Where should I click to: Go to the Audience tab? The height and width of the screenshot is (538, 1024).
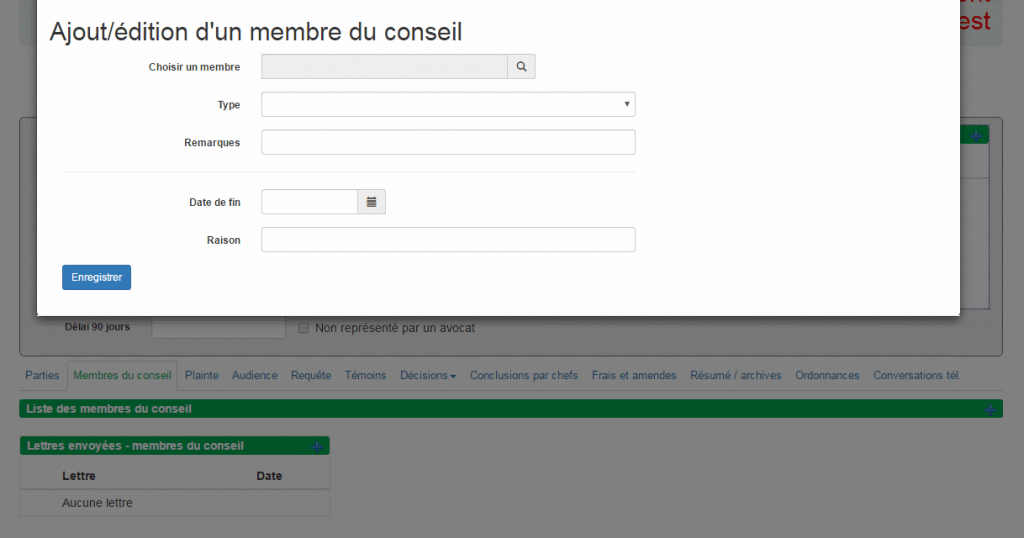[255, 375]
